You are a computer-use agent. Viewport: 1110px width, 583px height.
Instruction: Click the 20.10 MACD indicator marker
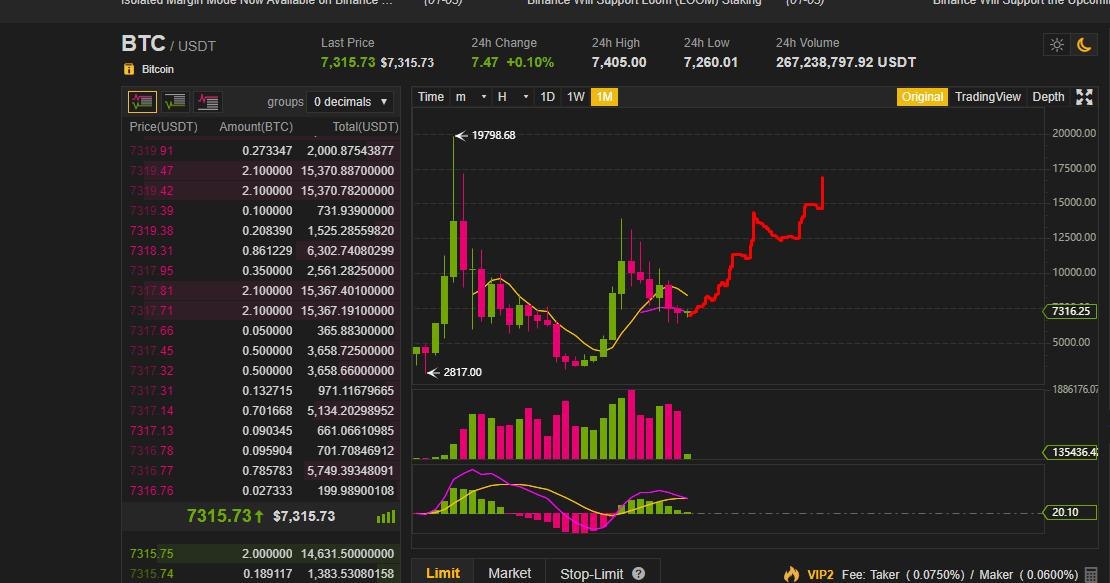tap(1070, 512)
